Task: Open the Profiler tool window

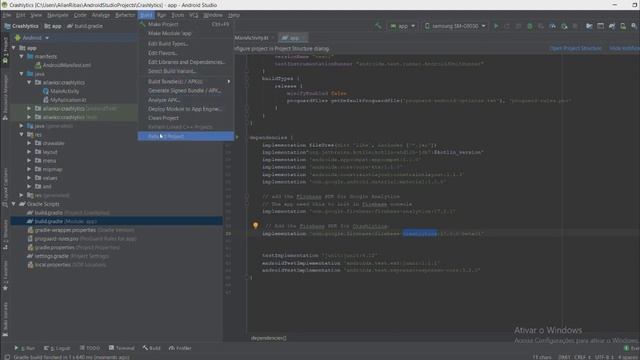Action: 180,348
